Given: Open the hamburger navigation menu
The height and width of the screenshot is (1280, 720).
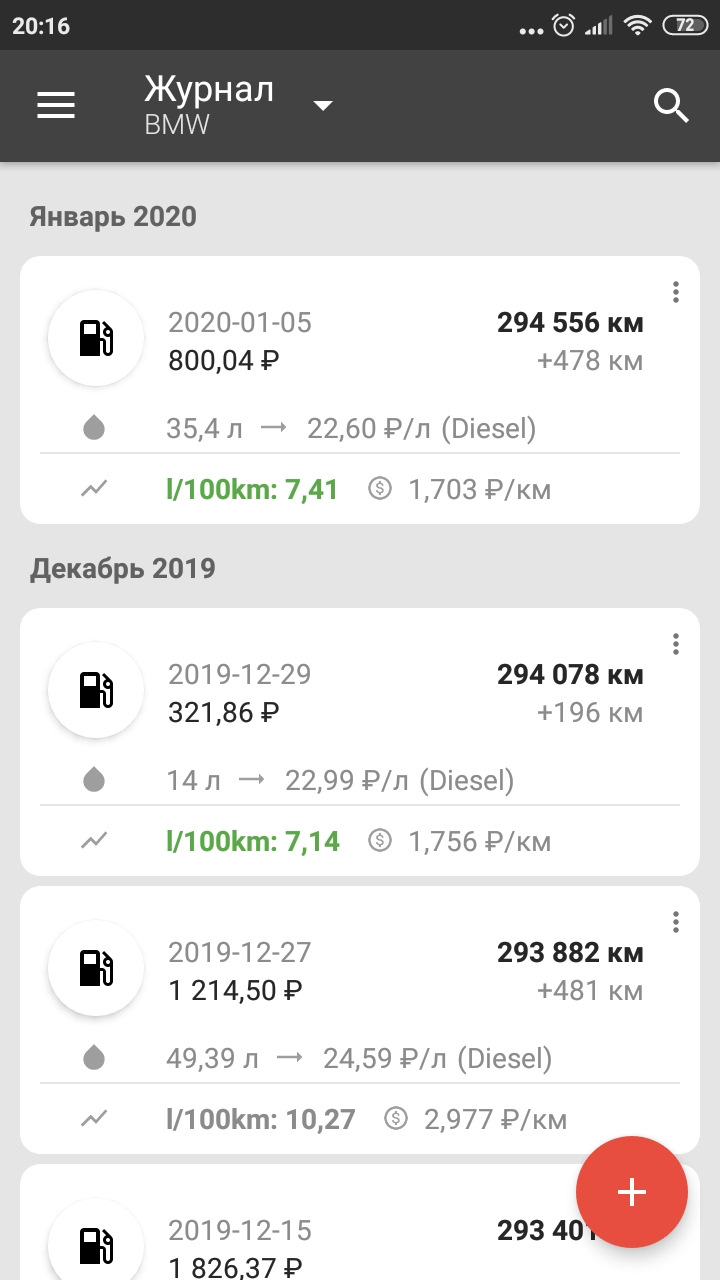Looking at the screenshot, I should point(56,105).
